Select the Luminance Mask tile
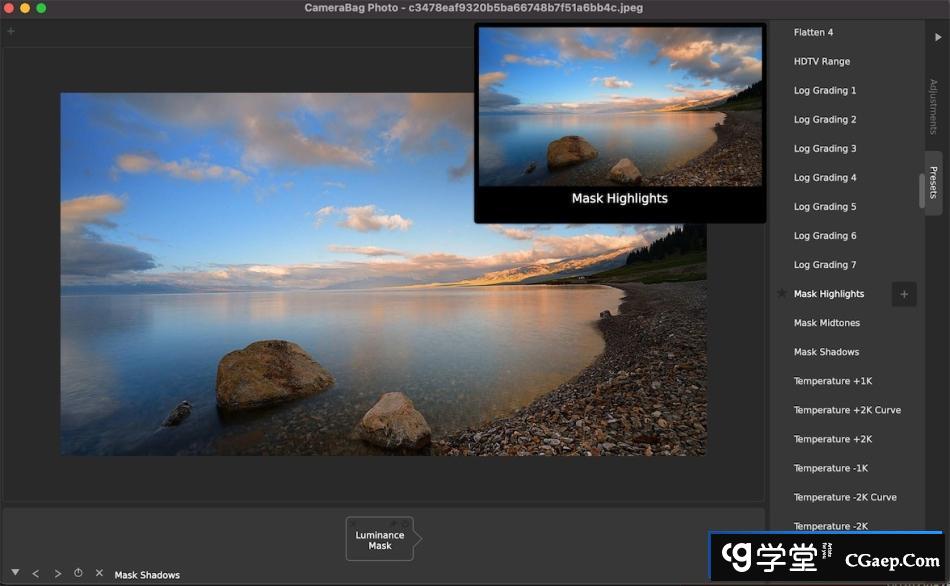 [x=380, y=540]
